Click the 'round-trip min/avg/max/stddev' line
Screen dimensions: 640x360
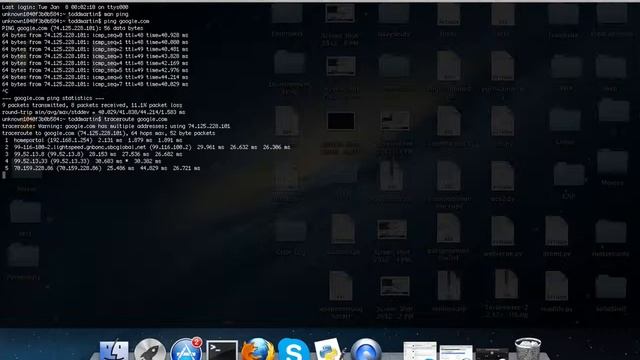[93, 112]
